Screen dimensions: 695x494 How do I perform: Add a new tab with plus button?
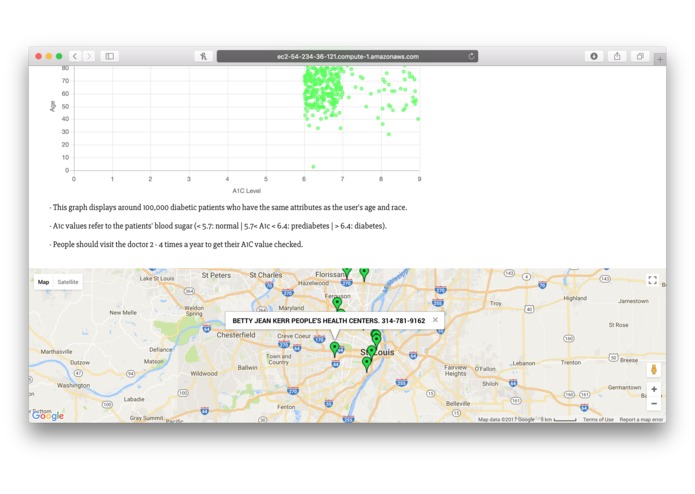(x=660, y=59)
